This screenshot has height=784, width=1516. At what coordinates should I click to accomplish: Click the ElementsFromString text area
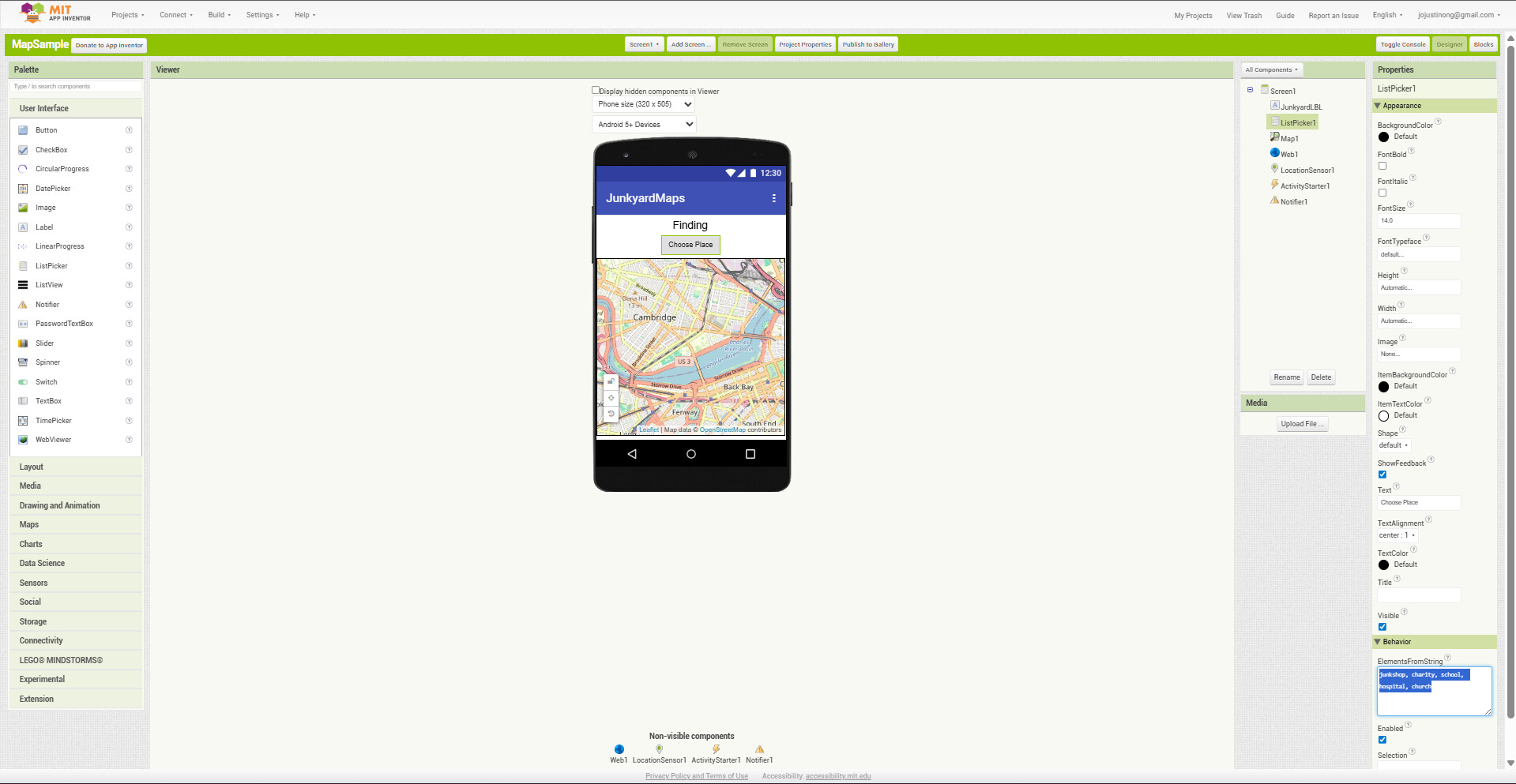click(1435, 692)
